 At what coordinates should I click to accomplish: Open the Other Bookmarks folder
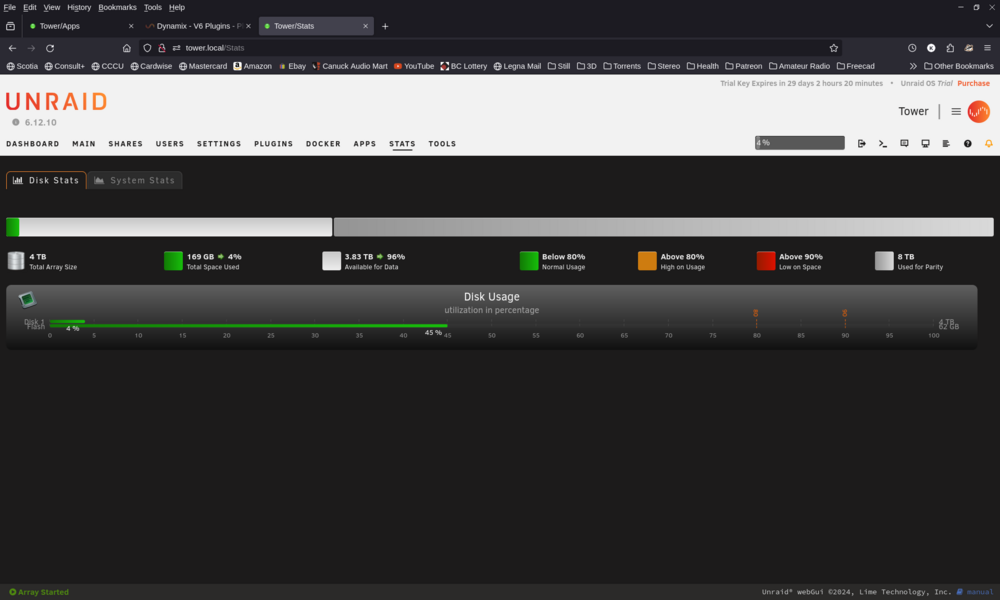pos(959,66)
